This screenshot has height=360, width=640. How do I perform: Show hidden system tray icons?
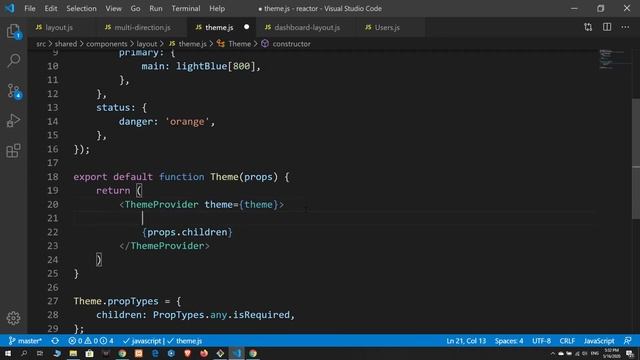(553, 353)
